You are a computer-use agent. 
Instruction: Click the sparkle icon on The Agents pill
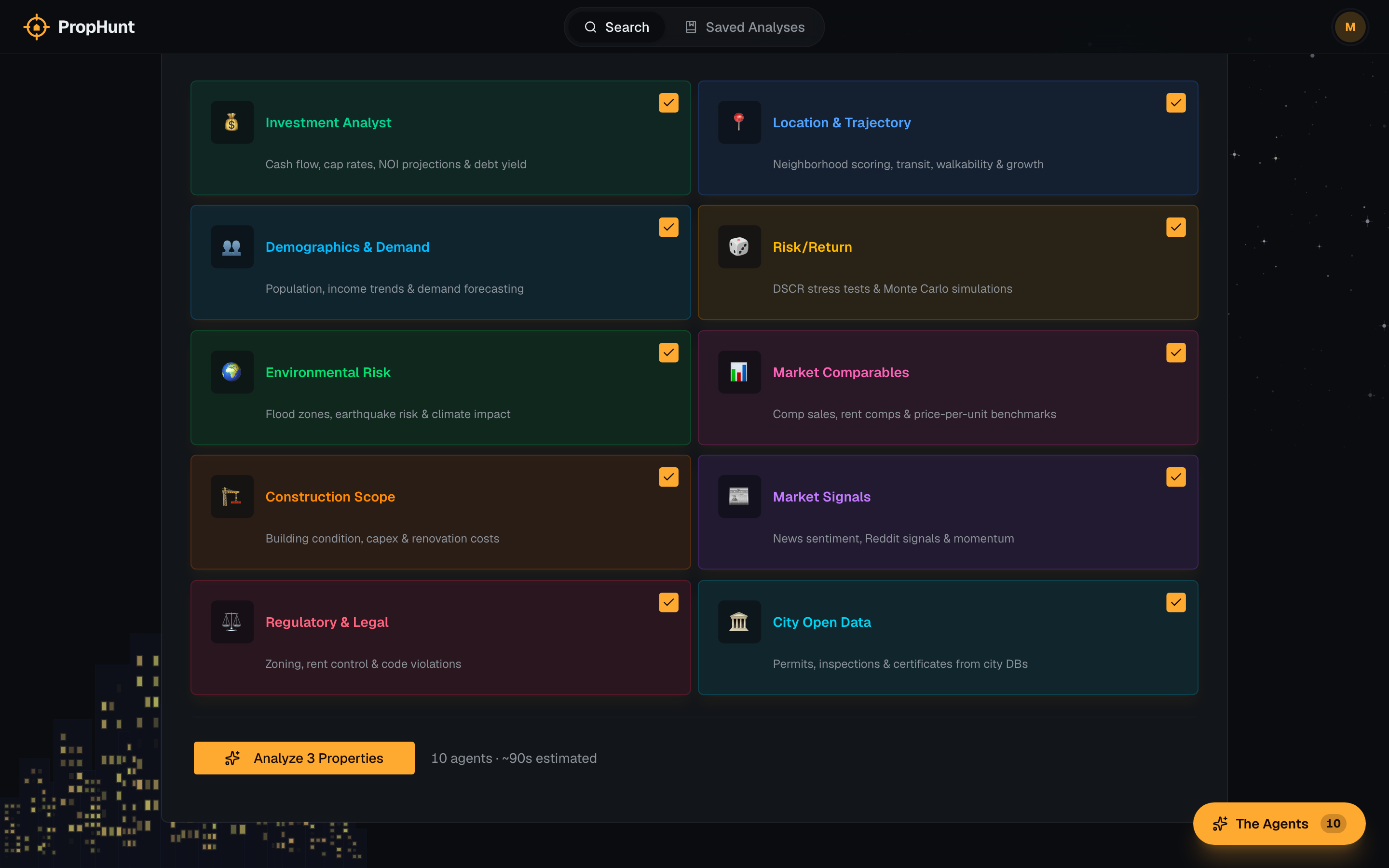point(1220,824)
